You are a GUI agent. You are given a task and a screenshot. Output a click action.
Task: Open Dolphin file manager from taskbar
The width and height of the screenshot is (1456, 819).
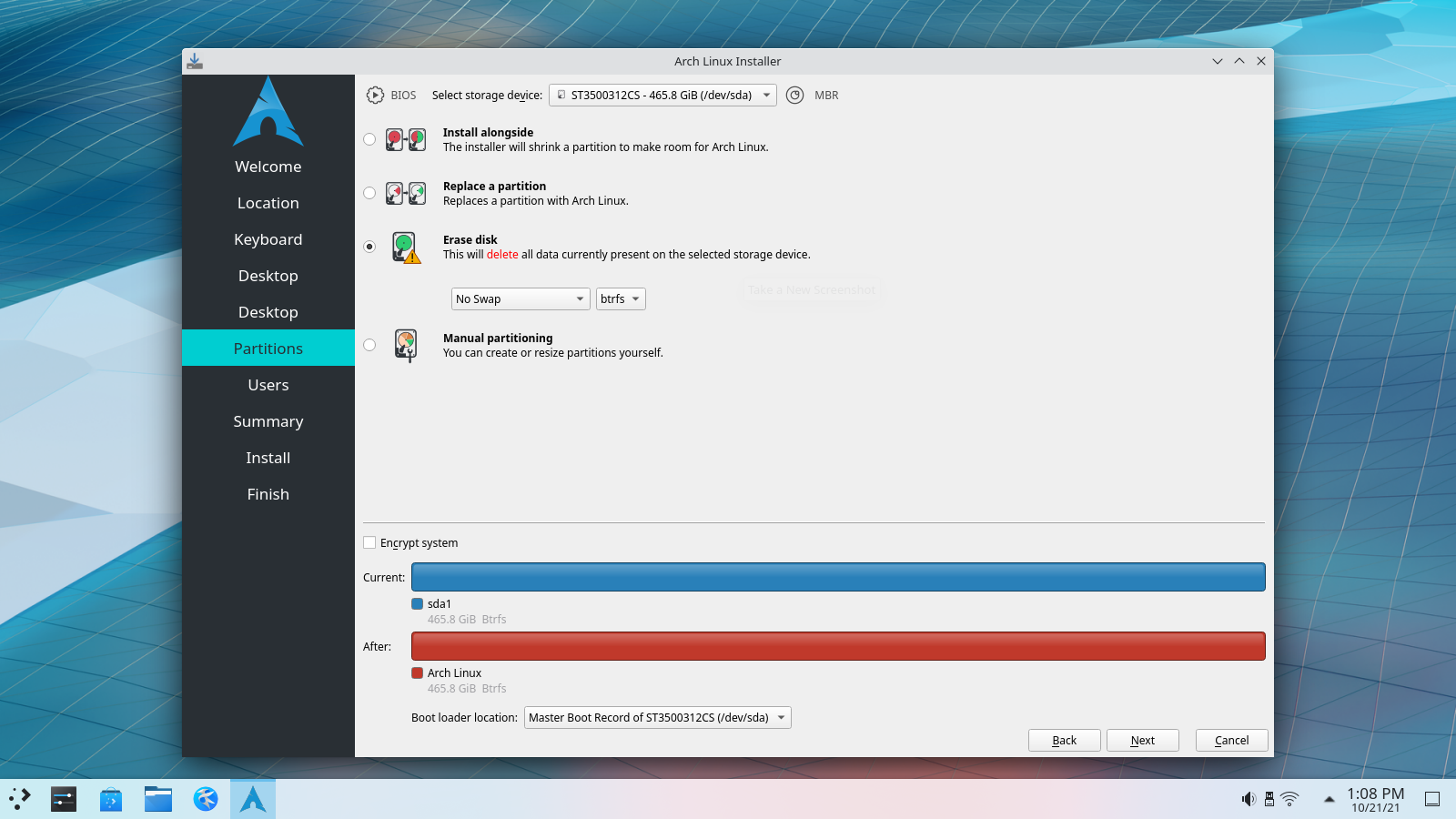(158, 799)
